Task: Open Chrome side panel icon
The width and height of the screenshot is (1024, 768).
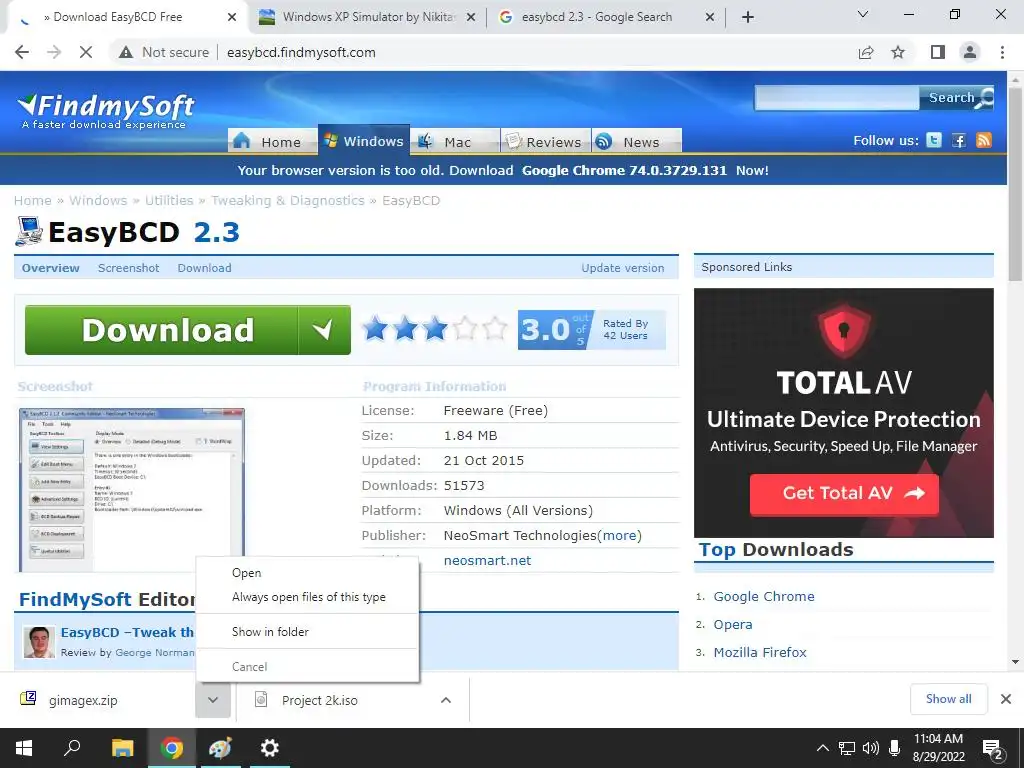Action: [x=938, y=52]
